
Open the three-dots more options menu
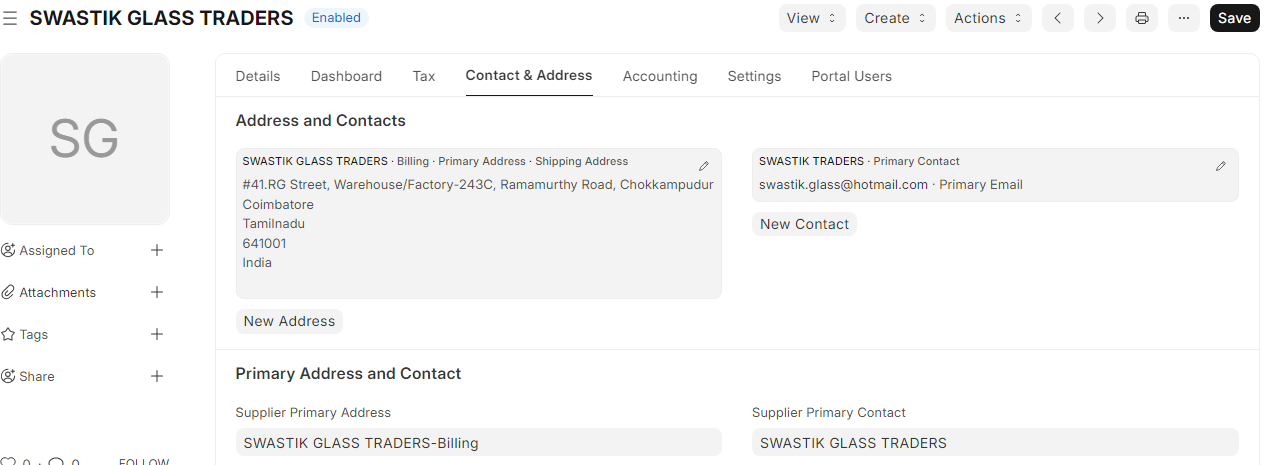pos(1184,18)
